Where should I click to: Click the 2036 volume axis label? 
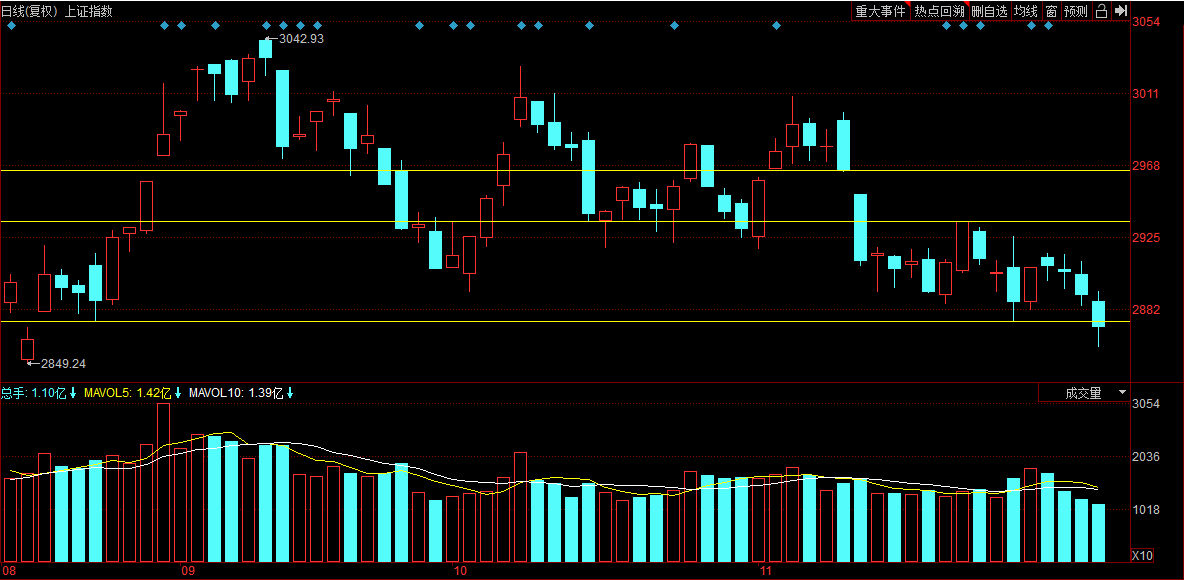tap(1145, 457)
